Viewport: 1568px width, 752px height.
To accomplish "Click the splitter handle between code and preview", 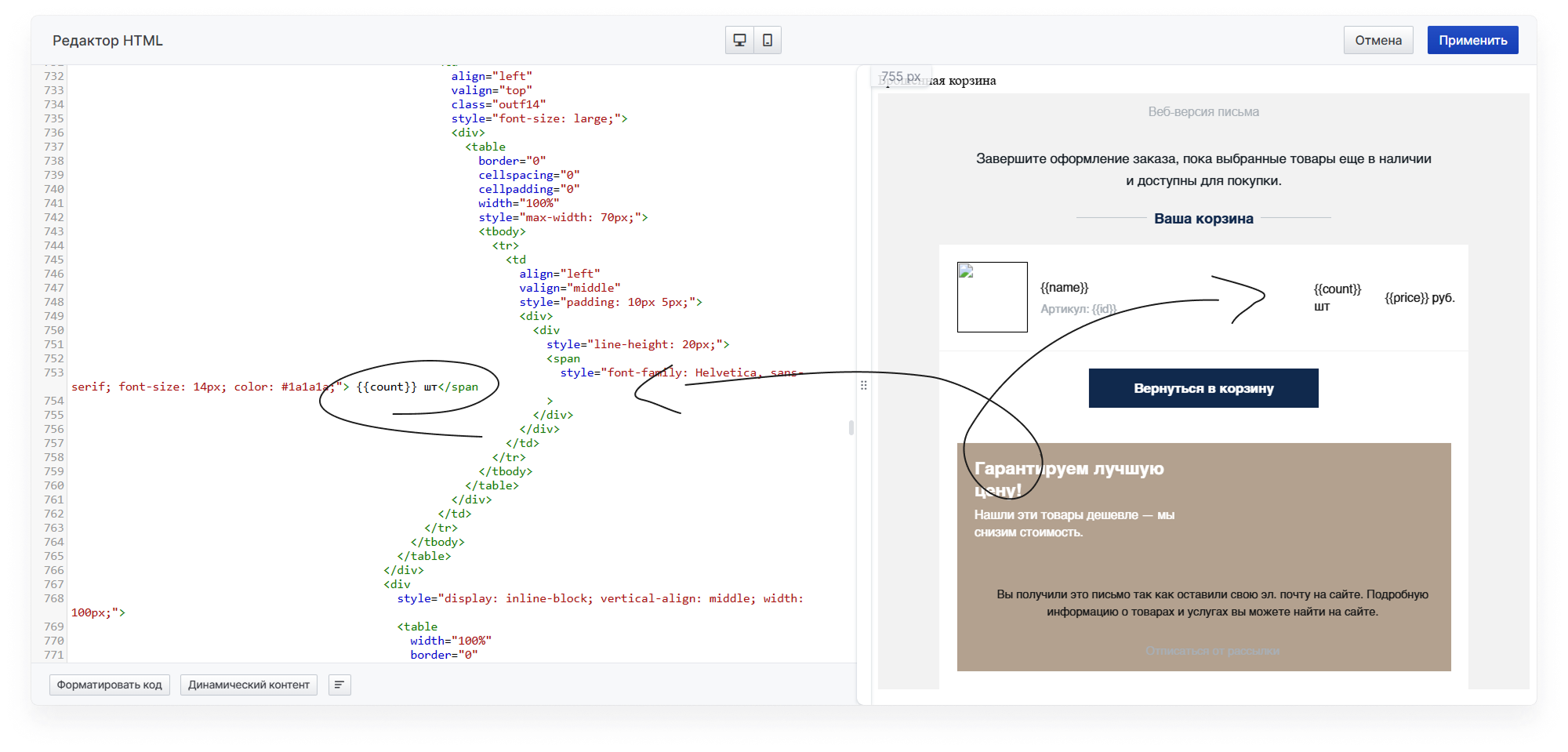I will point(863,385).
